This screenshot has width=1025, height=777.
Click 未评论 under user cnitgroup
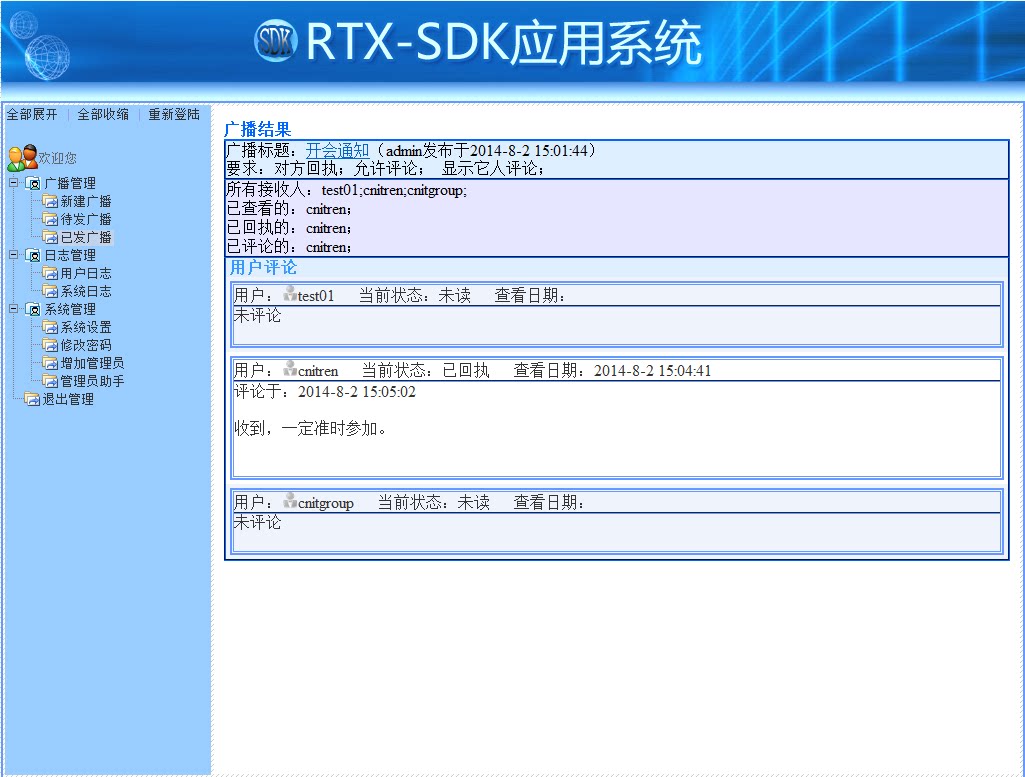point(258,522)
